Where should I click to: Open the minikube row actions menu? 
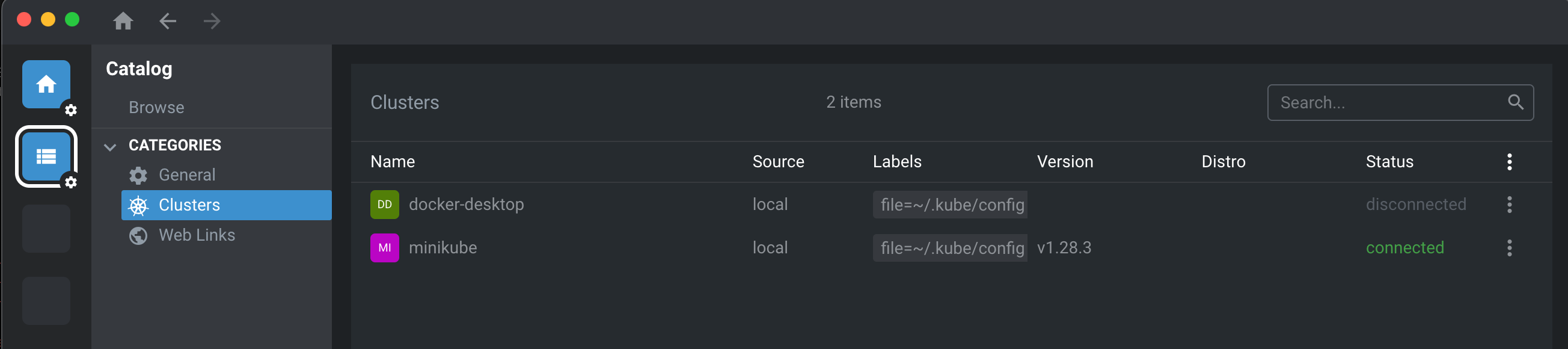coord(1510,248)
